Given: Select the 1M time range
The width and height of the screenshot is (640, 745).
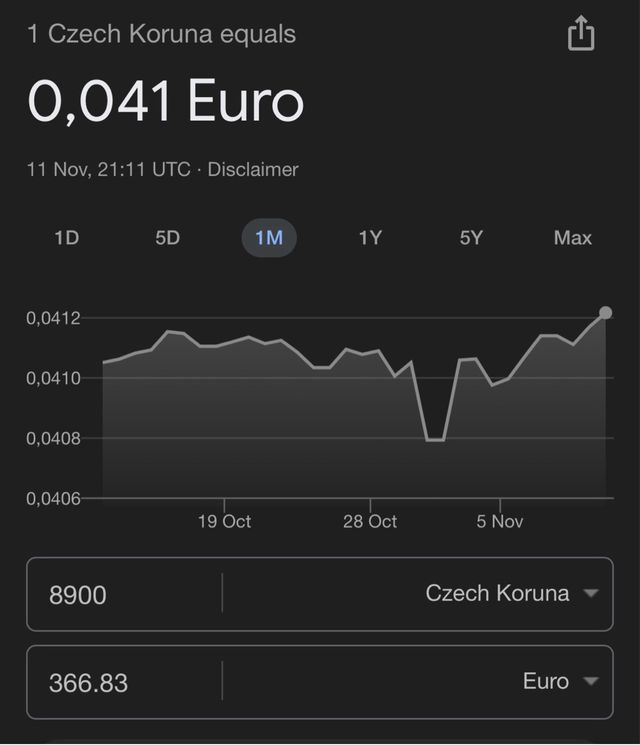Looking at the screenshot, I should (269, 238).
